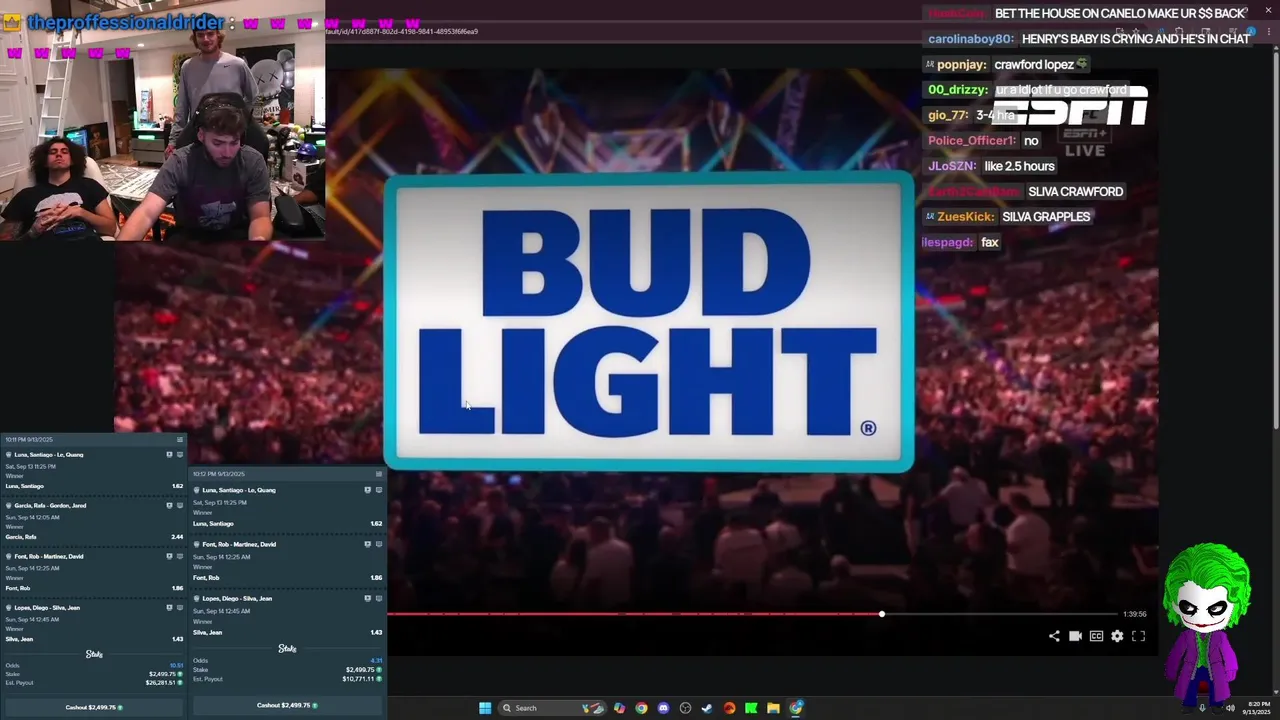Open OBS Studio from the taskbar
This screenshot has width=1280, height=720.
click(x=685, y=708)
